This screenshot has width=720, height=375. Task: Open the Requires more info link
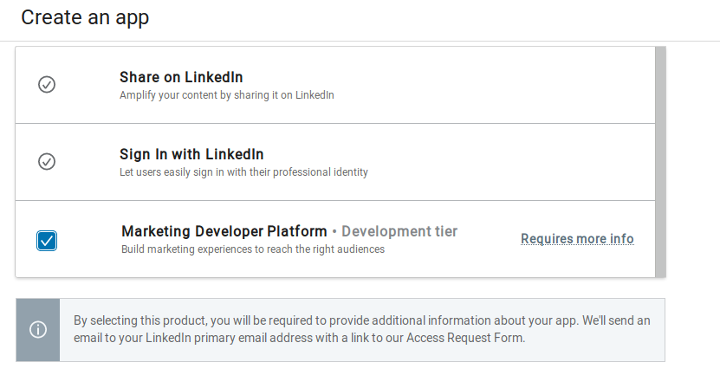[x=577, y=239]
